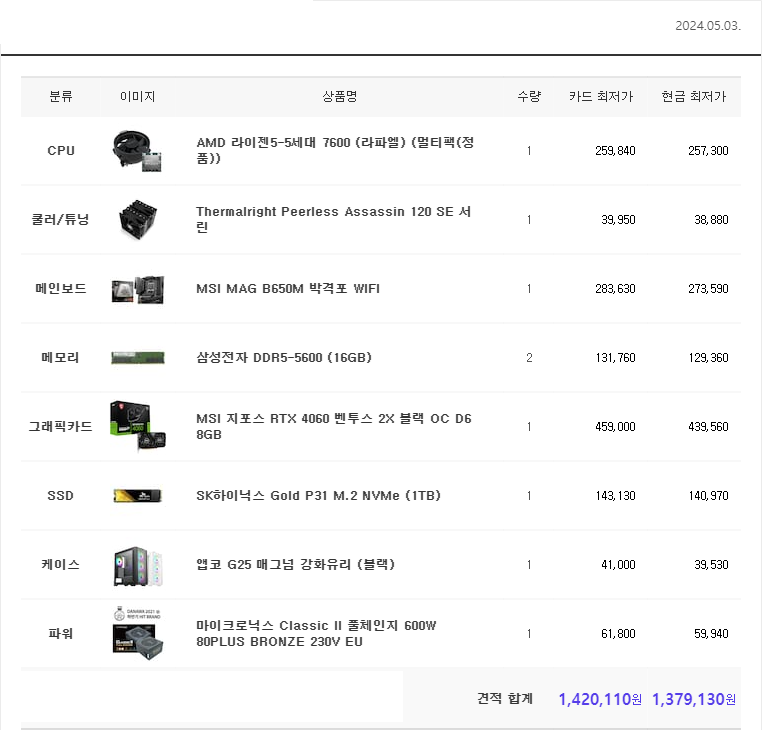Click Thermalright Peerless Assassin 120 SE name
Screen dimensions: 762x730
(x=335, y=219)
